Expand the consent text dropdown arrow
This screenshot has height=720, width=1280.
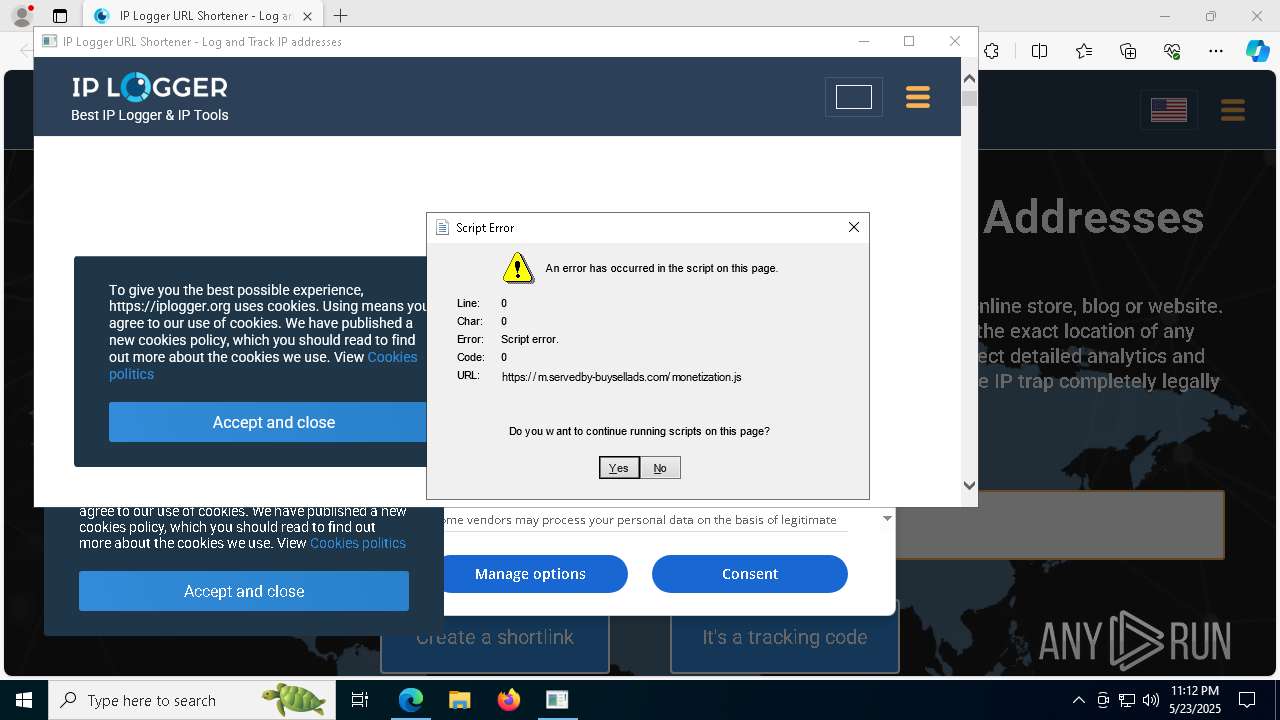click(887, 518)
